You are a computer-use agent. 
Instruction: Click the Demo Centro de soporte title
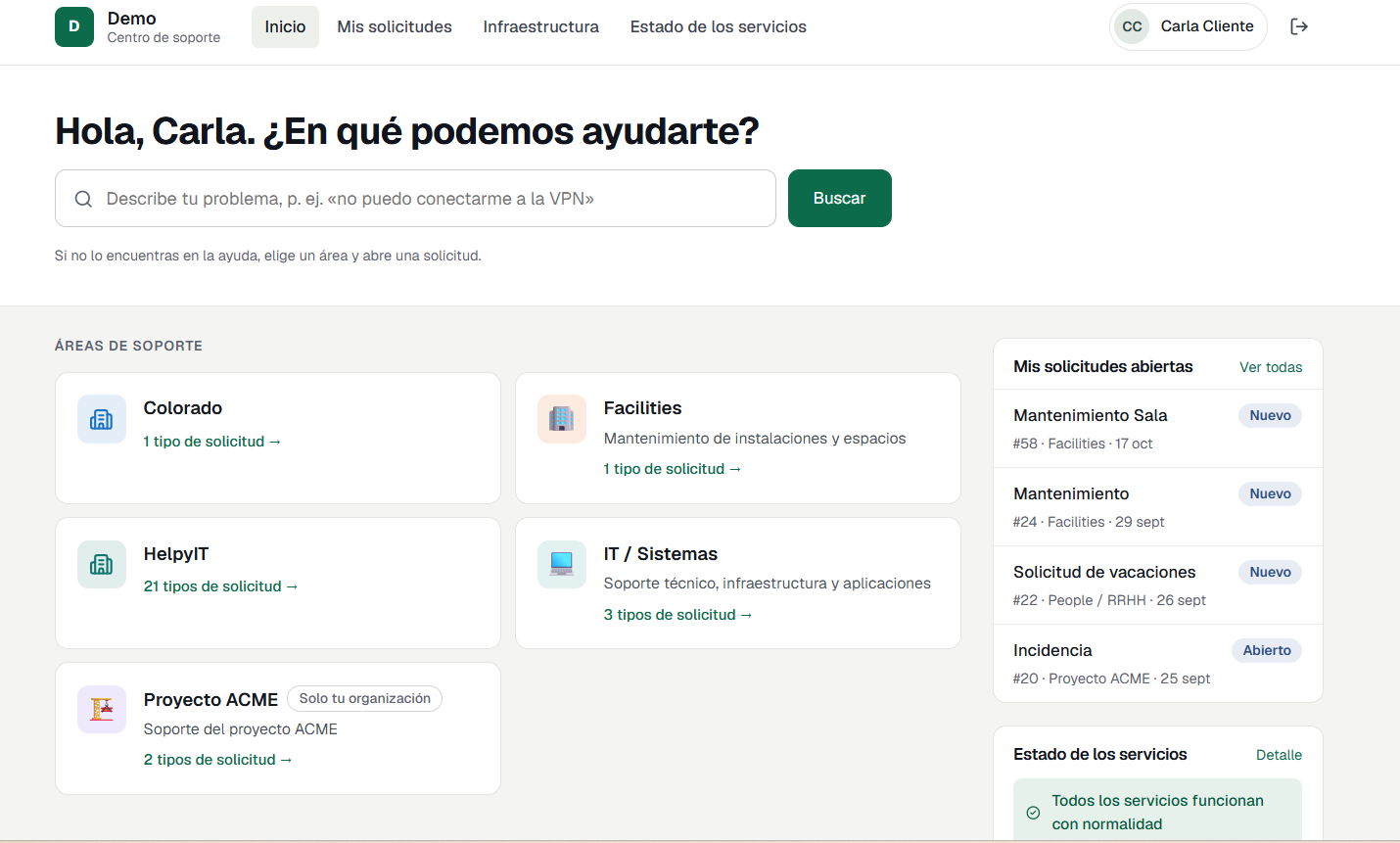pos(163,27)
